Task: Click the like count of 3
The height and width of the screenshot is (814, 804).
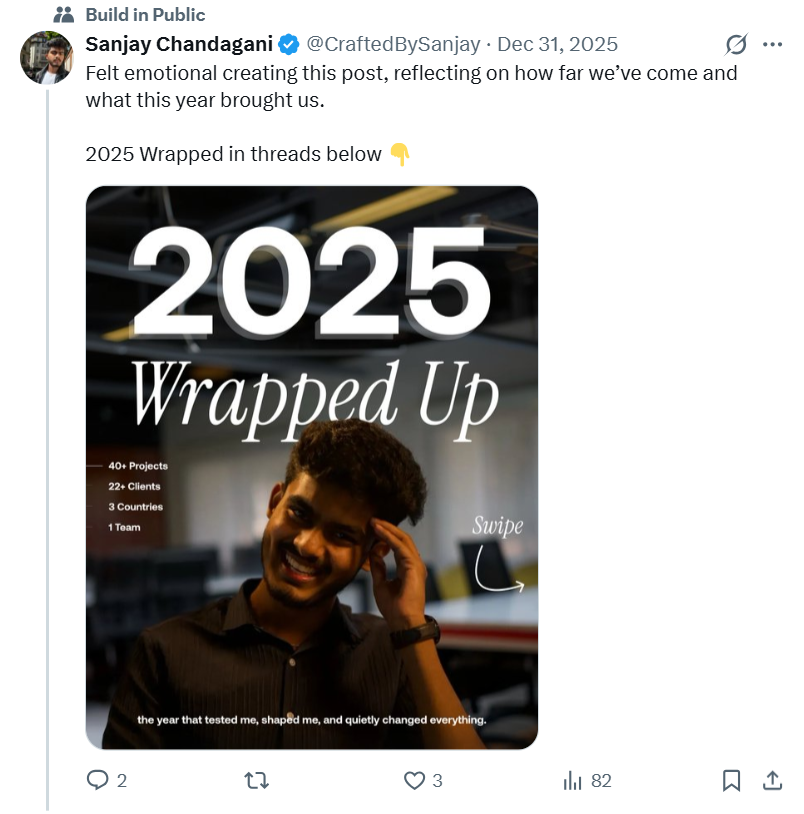Action: pyautogui.click(x=437, y=781)
